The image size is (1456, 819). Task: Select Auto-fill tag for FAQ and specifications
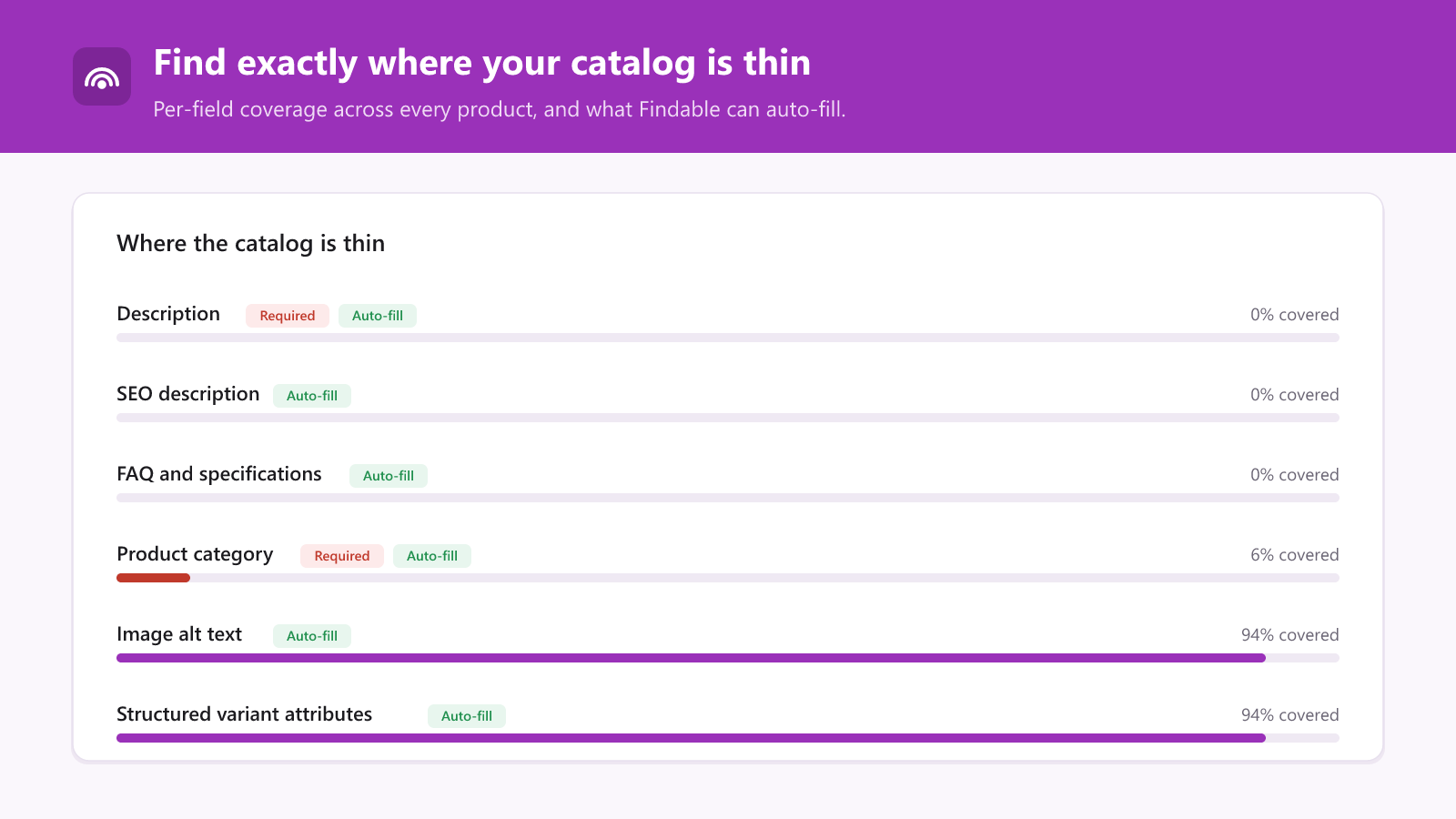[x=389, y=476]
